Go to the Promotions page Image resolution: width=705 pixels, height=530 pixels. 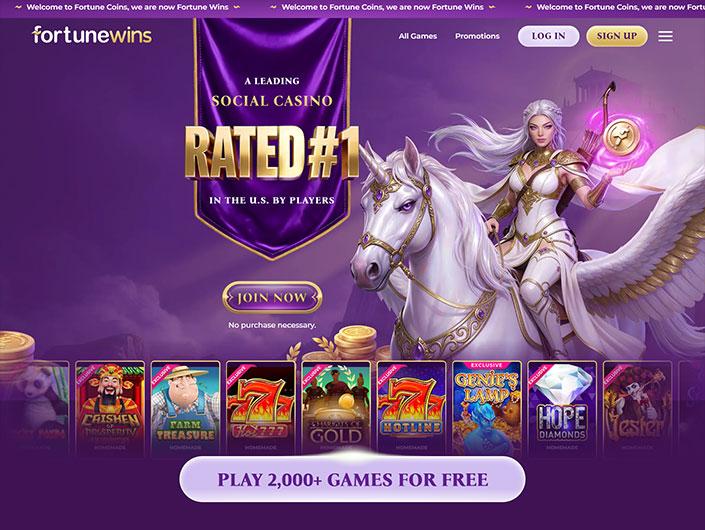[477, 36]
